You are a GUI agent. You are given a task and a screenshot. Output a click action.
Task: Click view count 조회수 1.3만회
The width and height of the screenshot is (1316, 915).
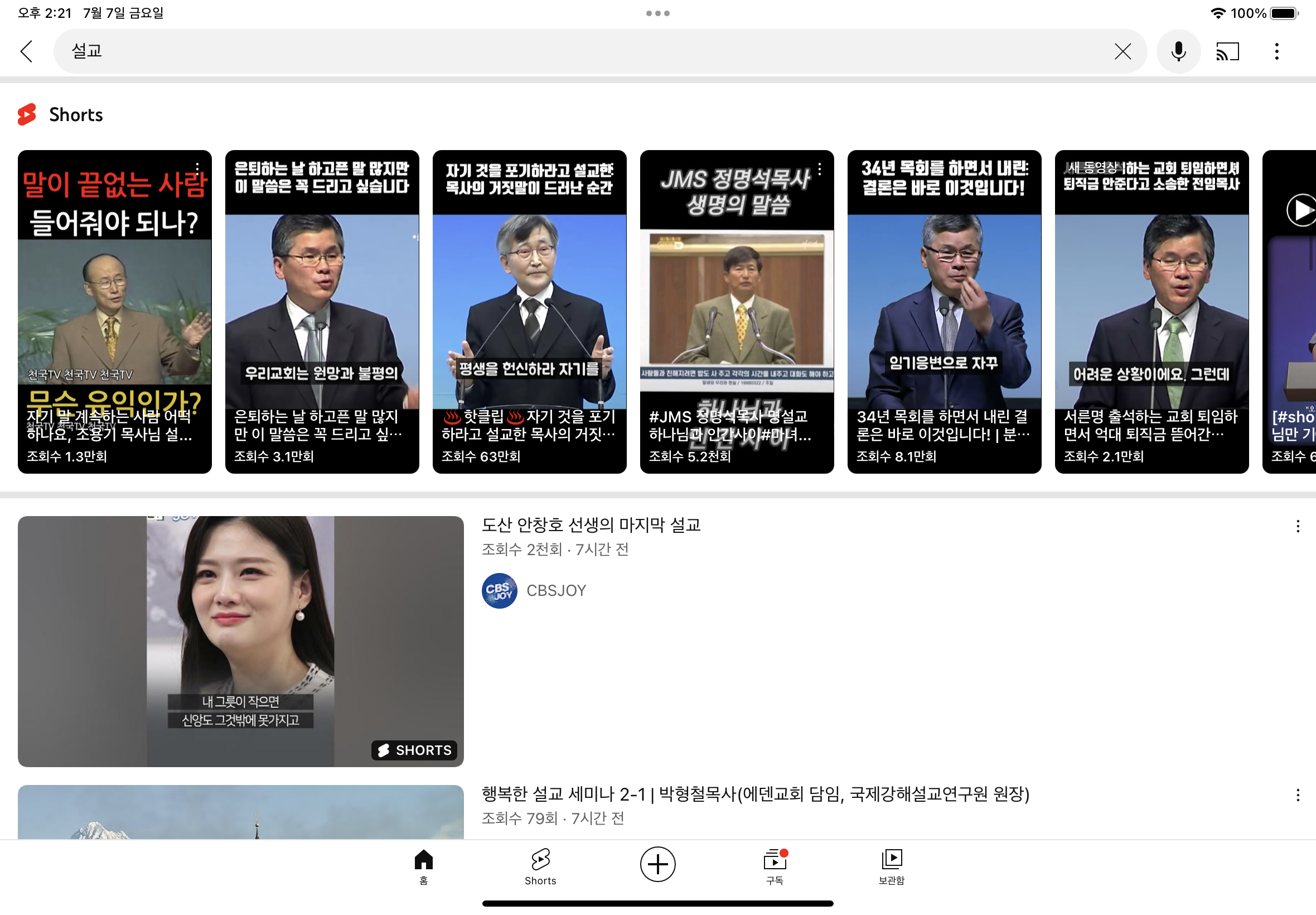click(66, 456)
